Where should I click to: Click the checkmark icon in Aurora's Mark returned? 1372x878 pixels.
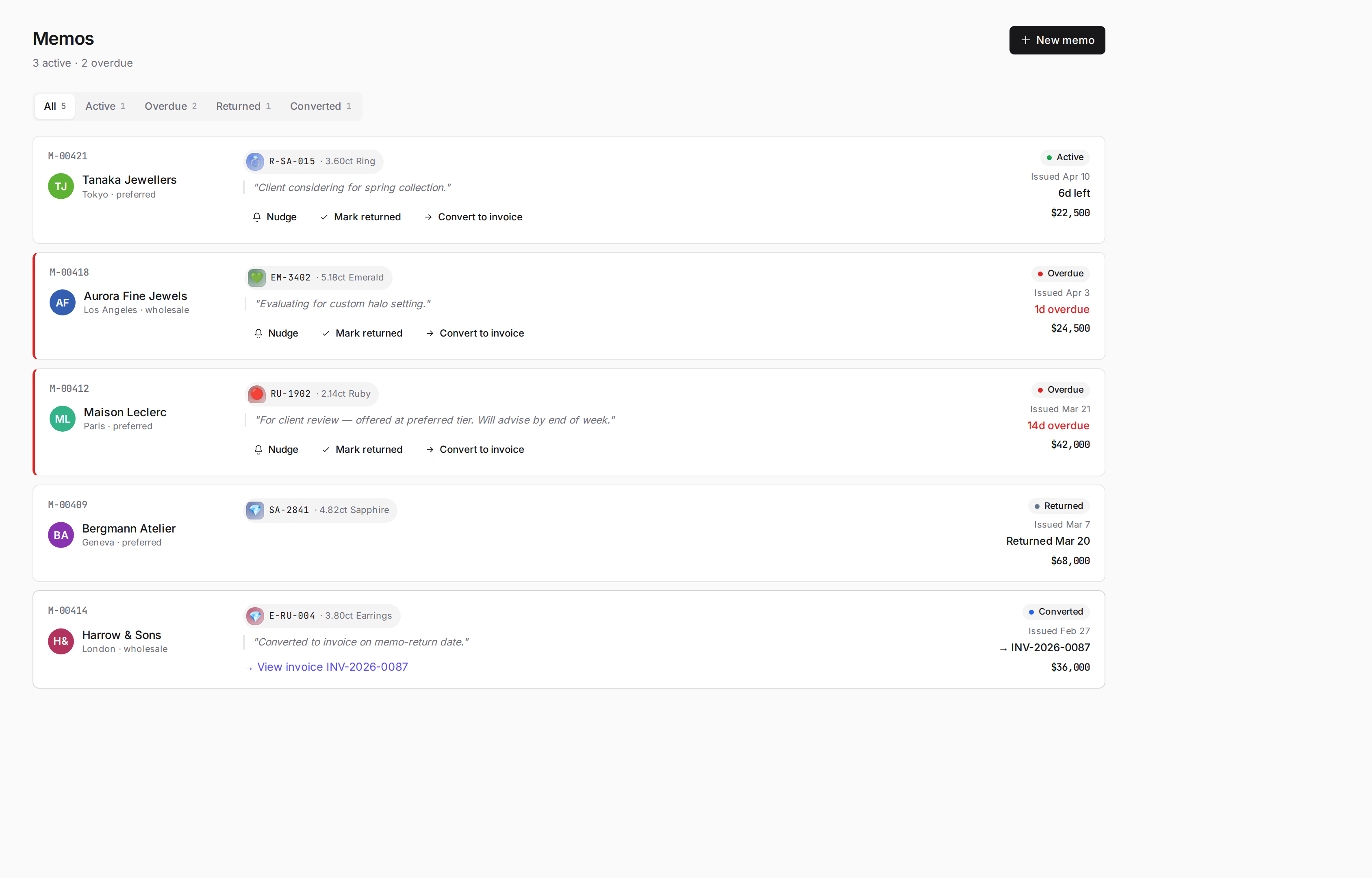tap(326, 334)
